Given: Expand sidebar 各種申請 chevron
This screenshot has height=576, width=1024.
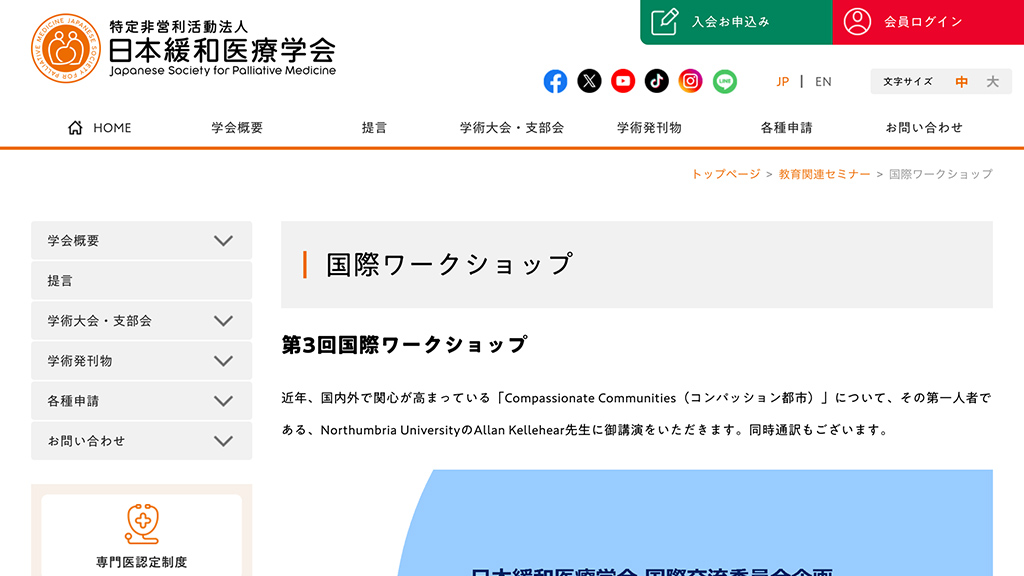Looking at the screenshot, I should [223, 401].
